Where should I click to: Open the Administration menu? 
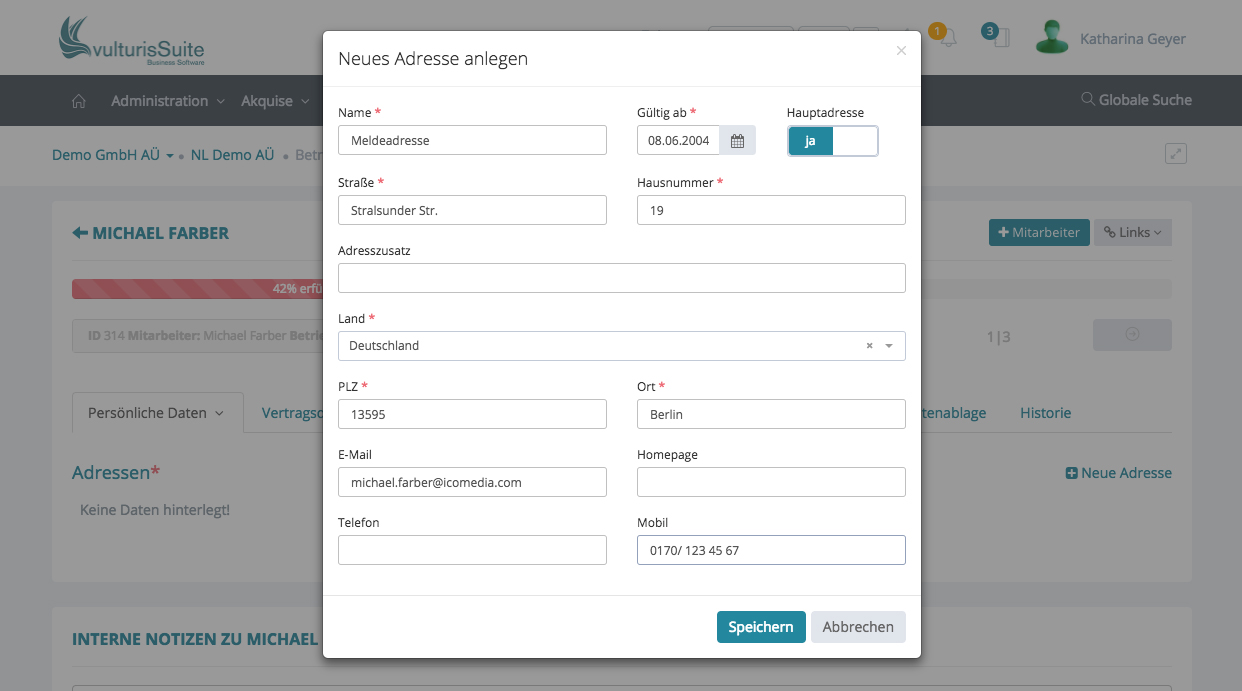(167, 101)
